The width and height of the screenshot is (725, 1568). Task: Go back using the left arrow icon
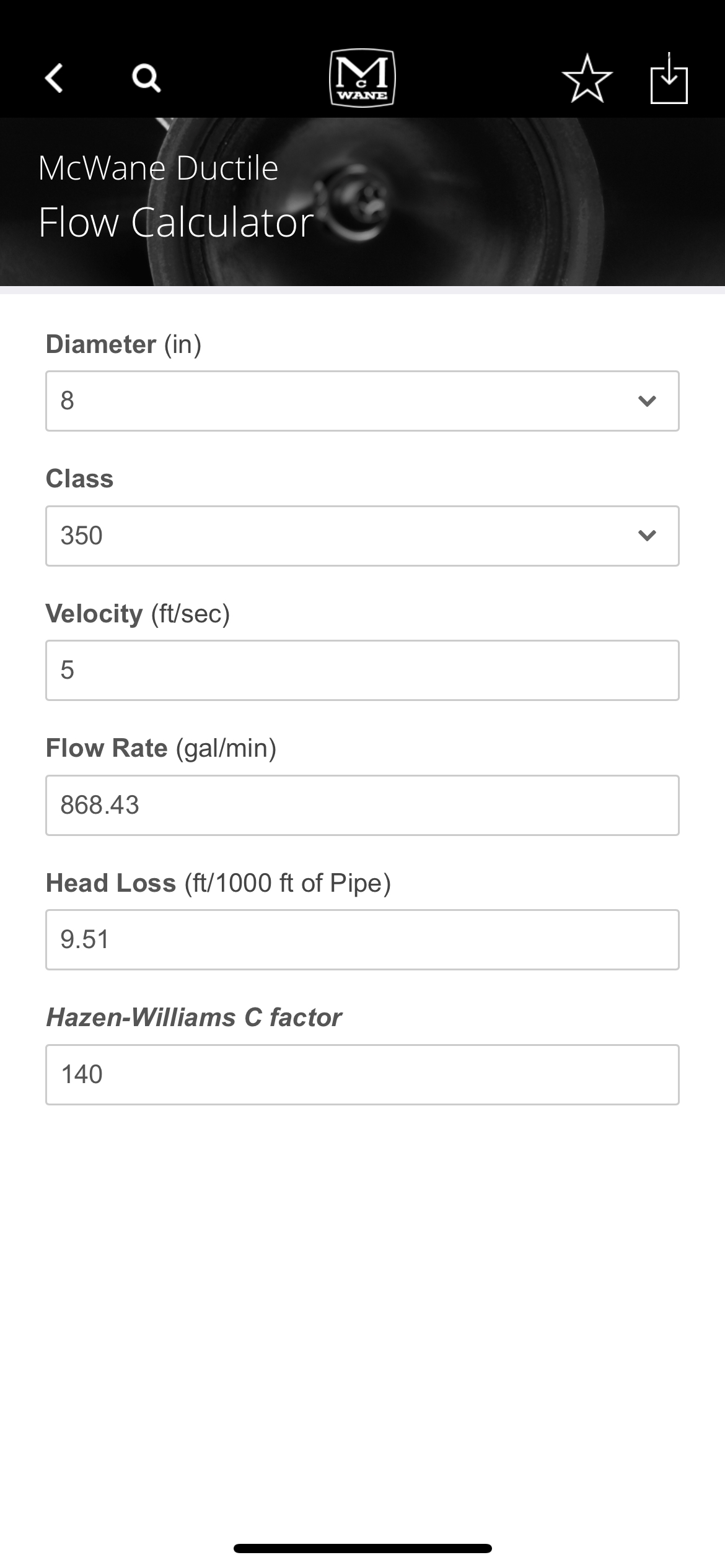point(55,79)
